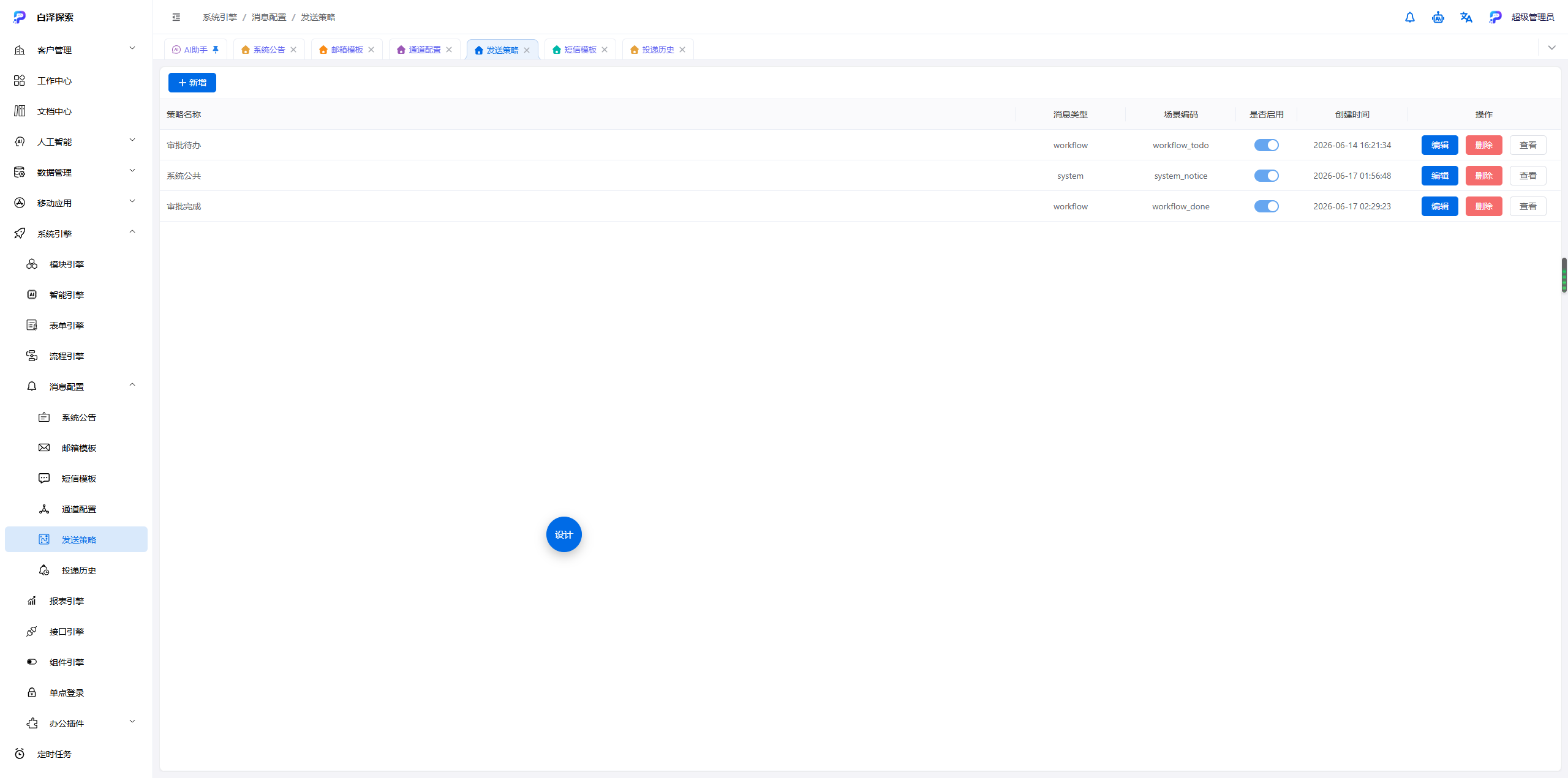Open 报表引擎 in the sidebar
1568x778 pixels.
pos(76,600)
